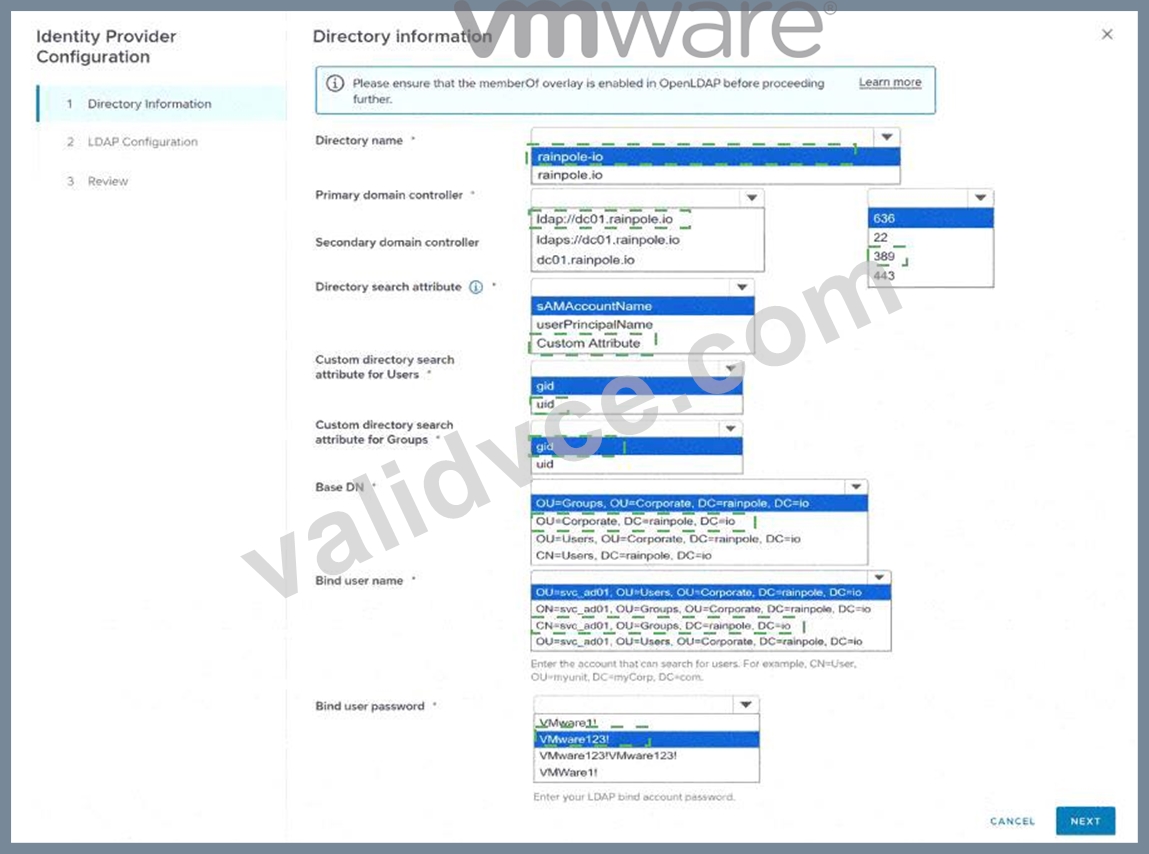Screen dimensions: 1149x854
Task: Open the Learn more link
Action: [x=890, y=82]
